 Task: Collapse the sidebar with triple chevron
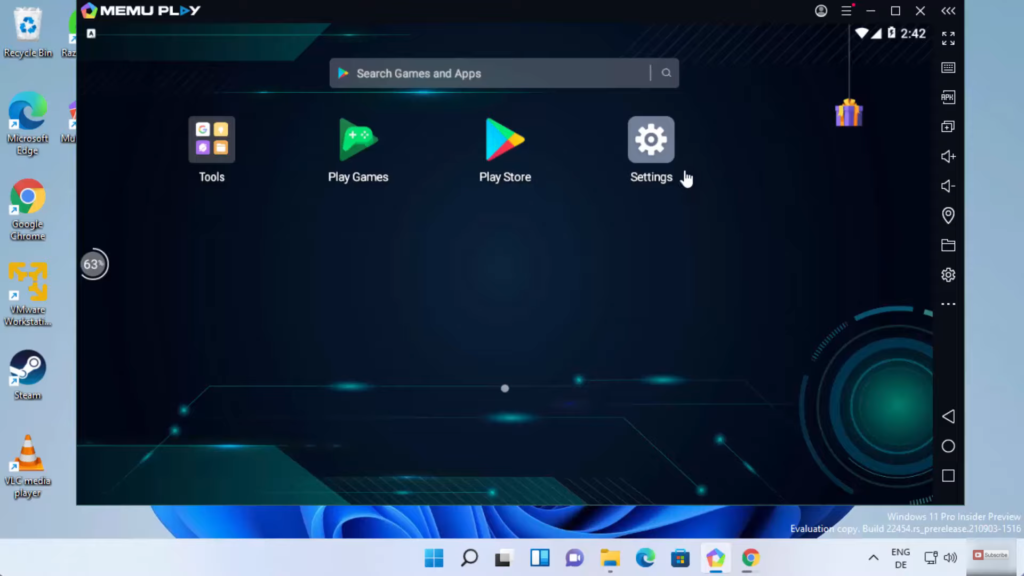tap(948, 11)
